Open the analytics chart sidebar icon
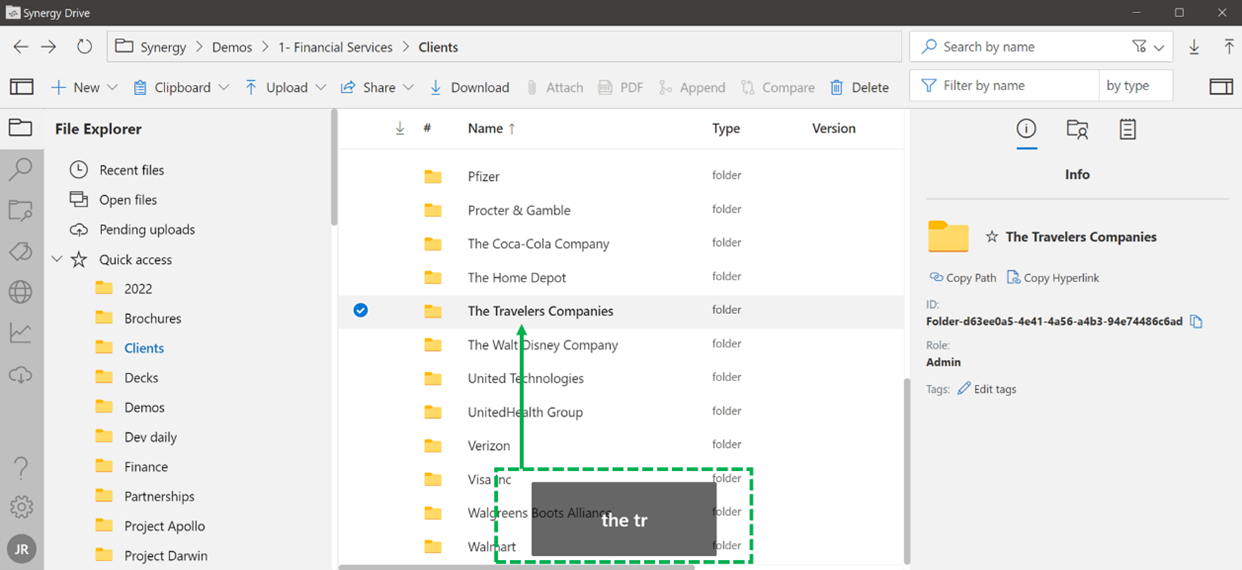This screenshot has height=570, width=1242. tap(21, 333)
